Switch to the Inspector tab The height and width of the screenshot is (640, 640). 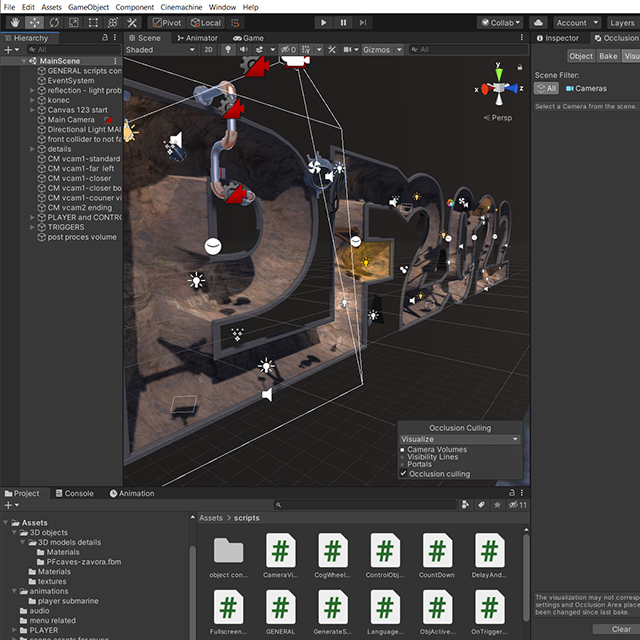point(558,38)
